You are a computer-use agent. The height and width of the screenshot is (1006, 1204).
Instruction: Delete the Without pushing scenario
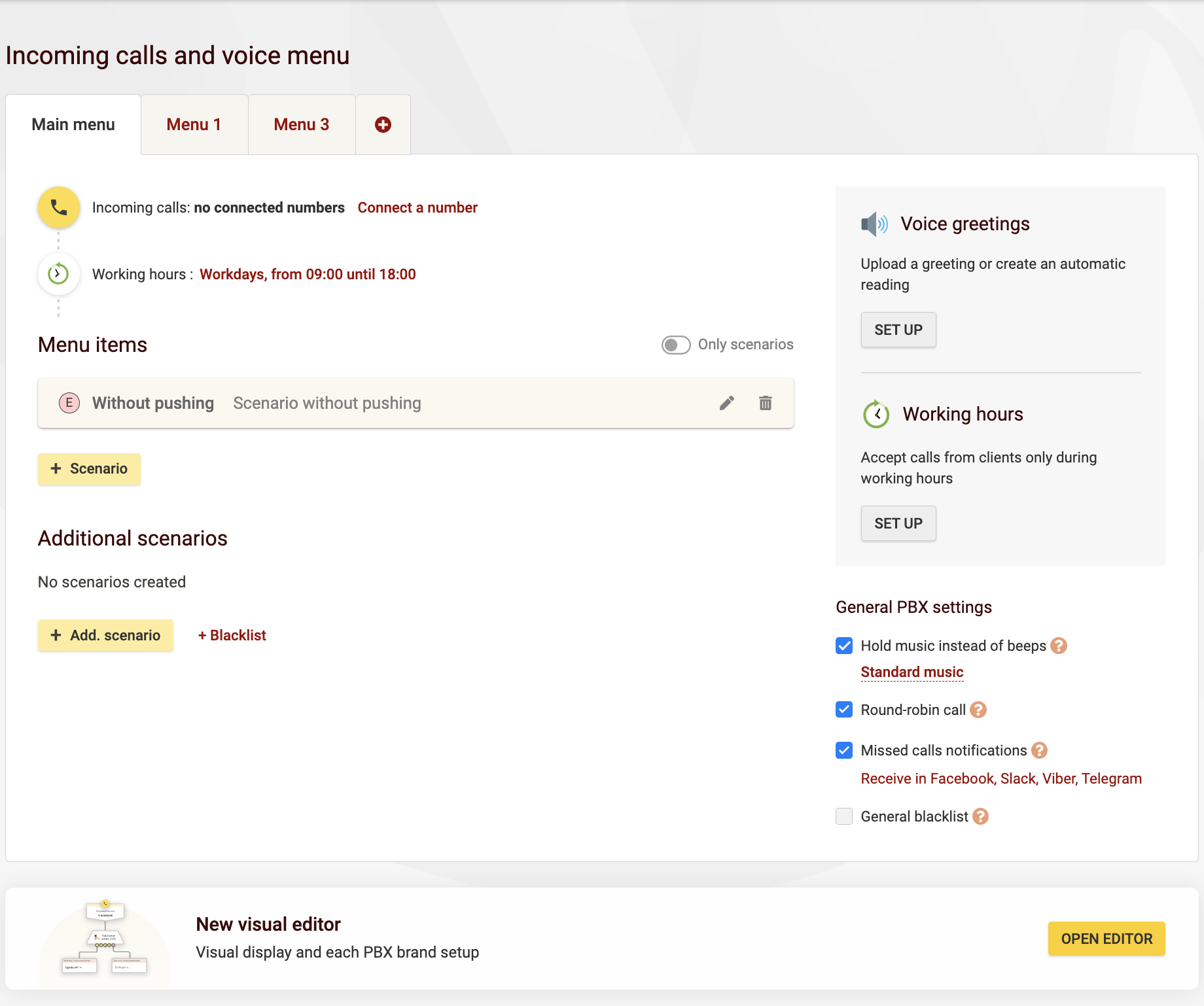point(765,403)
